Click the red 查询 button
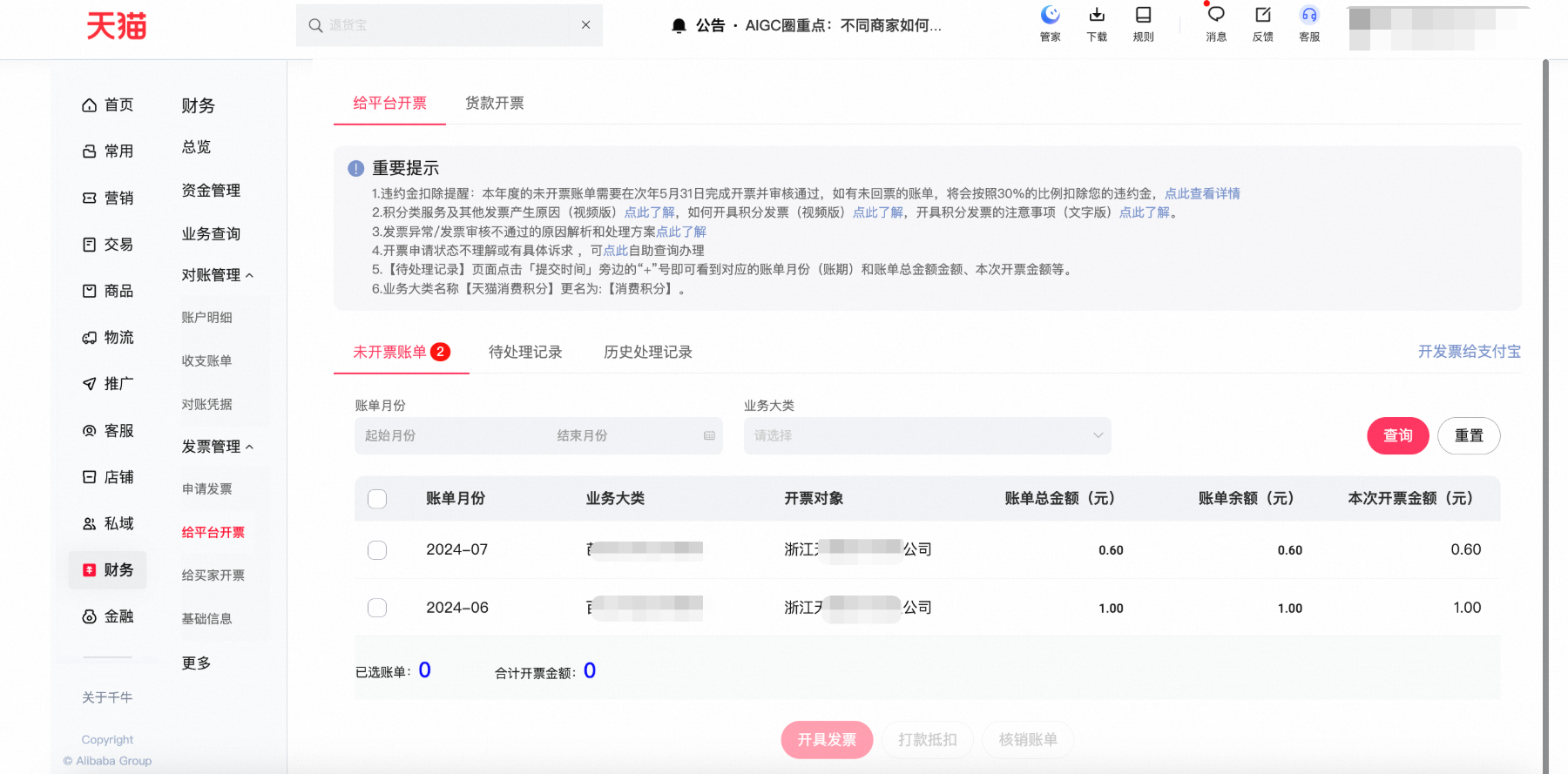This screenshot has width=1568, height=774. [1398, 435]
